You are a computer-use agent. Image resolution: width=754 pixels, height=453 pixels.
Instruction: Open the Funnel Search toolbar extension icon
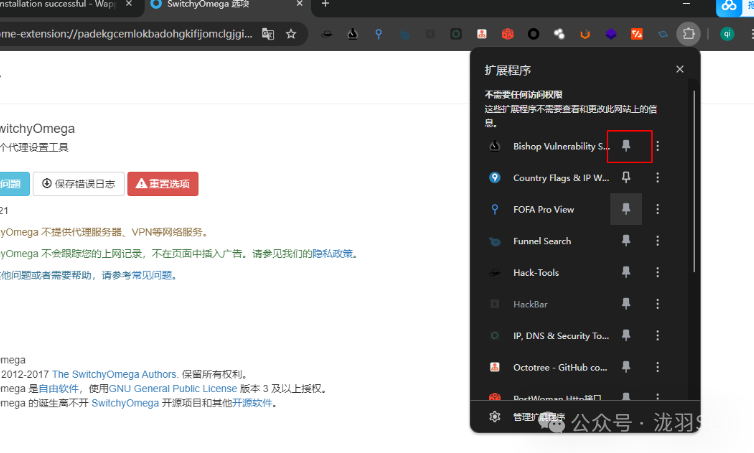click(404, 34)
